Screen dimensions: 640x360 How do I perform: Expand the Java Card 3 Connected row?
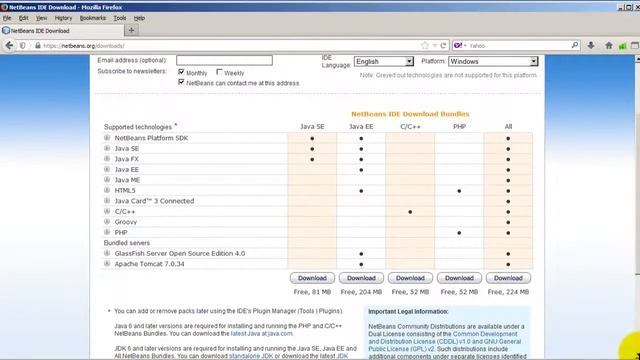[x=107, y=201]
